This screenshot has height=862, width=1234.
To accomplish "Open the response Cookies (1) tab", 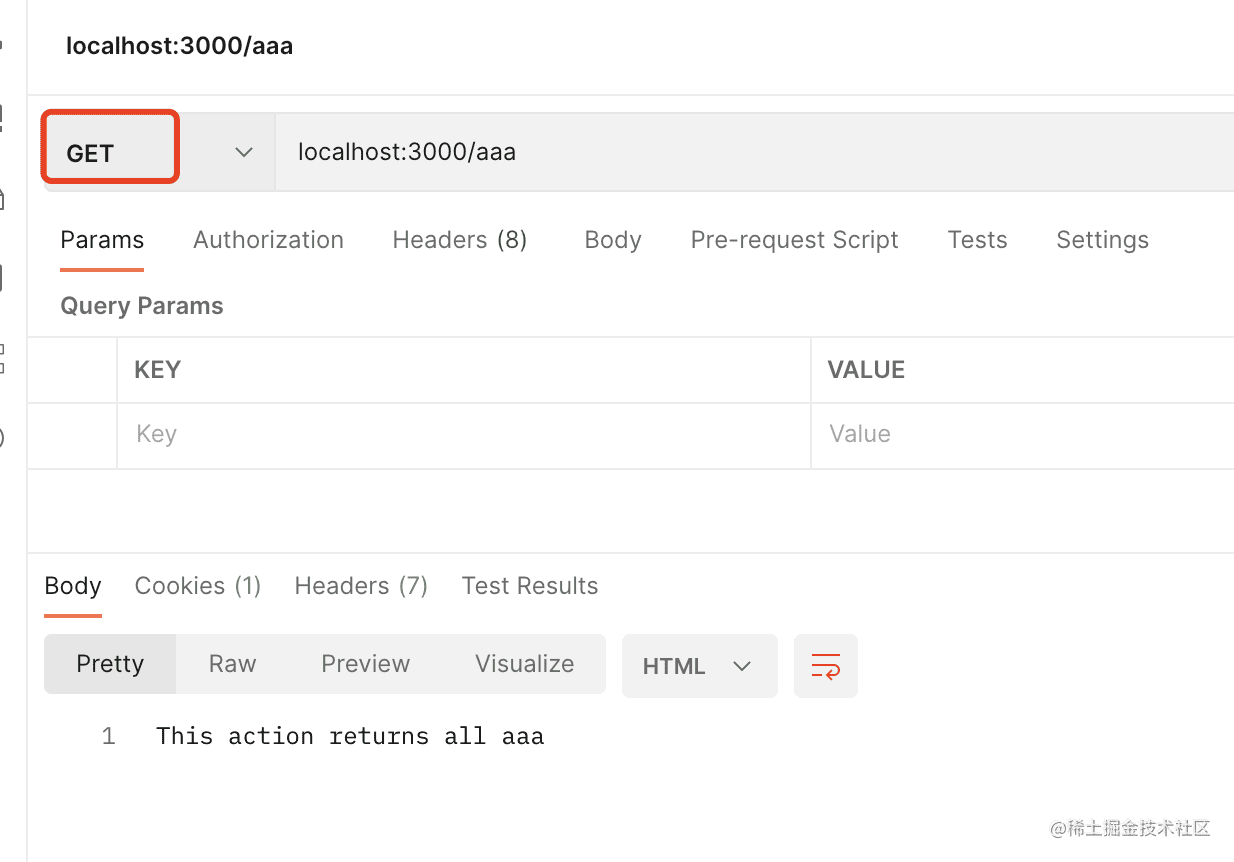I will (197, 586).
